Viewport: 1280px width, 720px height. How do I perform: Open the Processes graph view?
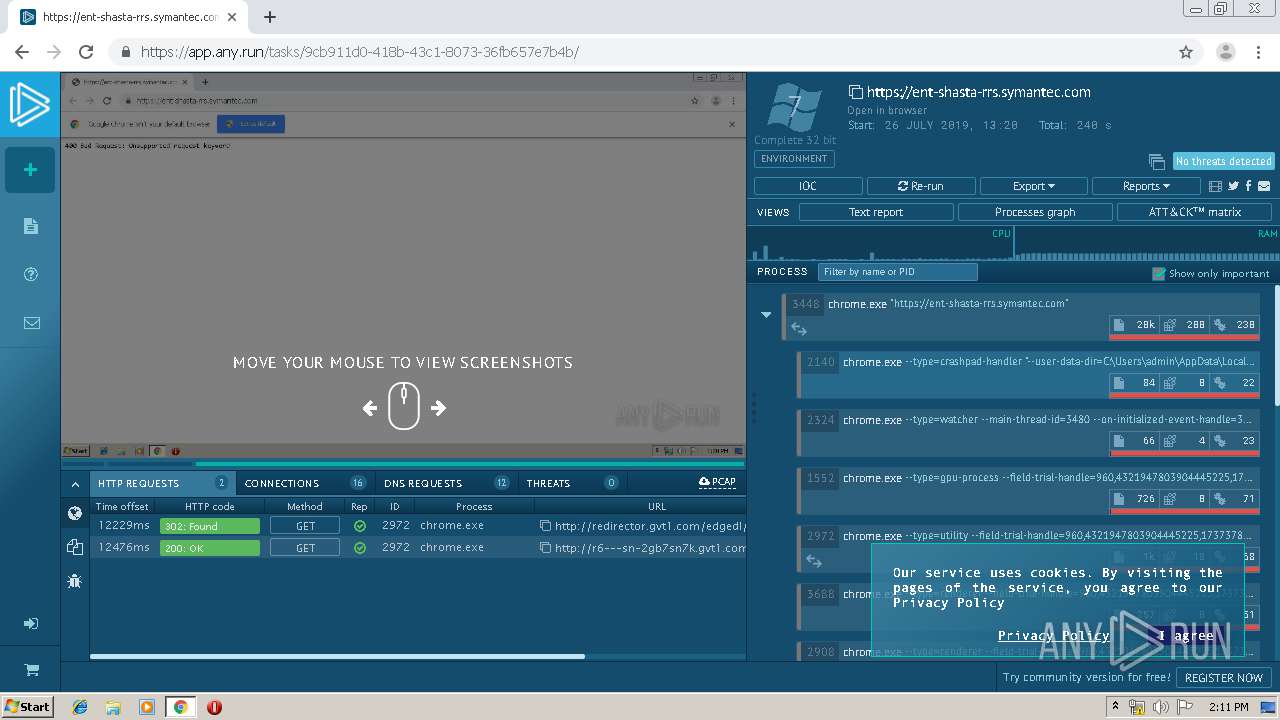pos(1035,212)
